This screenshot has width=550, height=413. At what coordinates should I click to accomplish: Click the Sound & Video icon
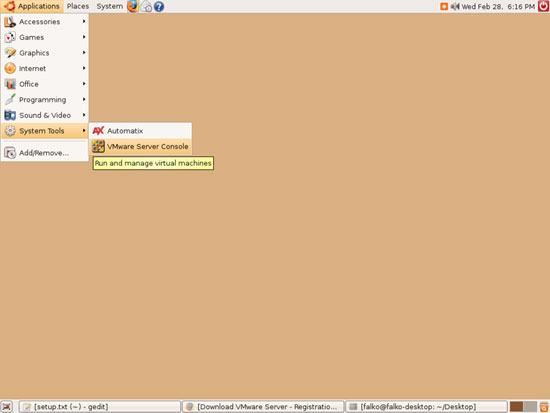(x=10, y=115)
